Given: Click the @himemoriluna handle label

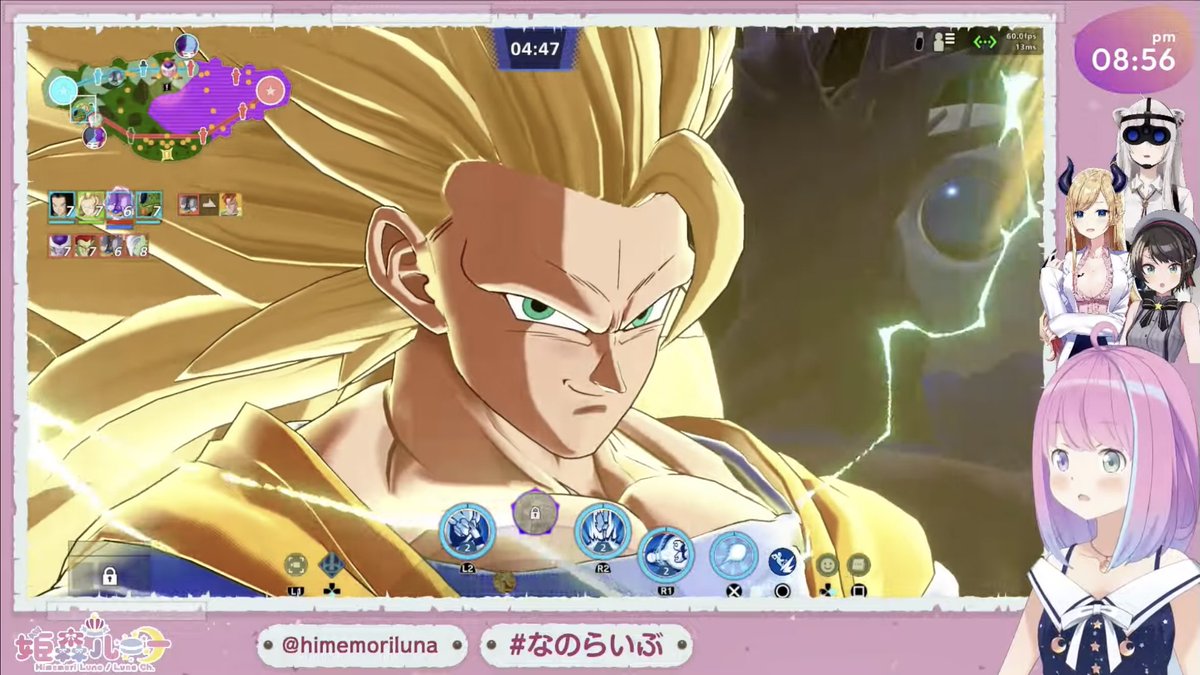Looking at the screenshot, I should coord(360,646).
